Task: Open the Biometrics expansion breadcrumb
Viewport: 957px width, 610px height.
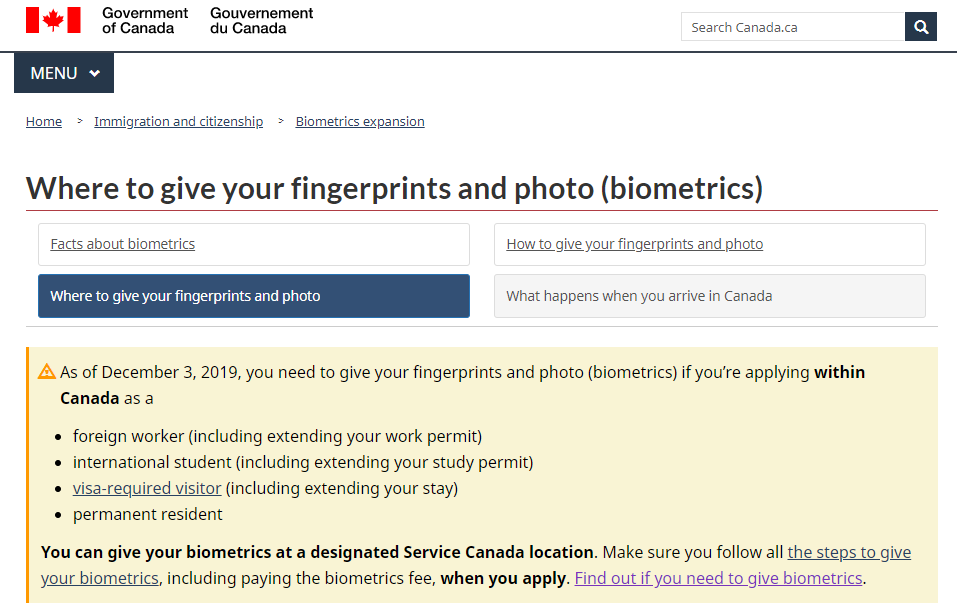Action: point(360,121)
